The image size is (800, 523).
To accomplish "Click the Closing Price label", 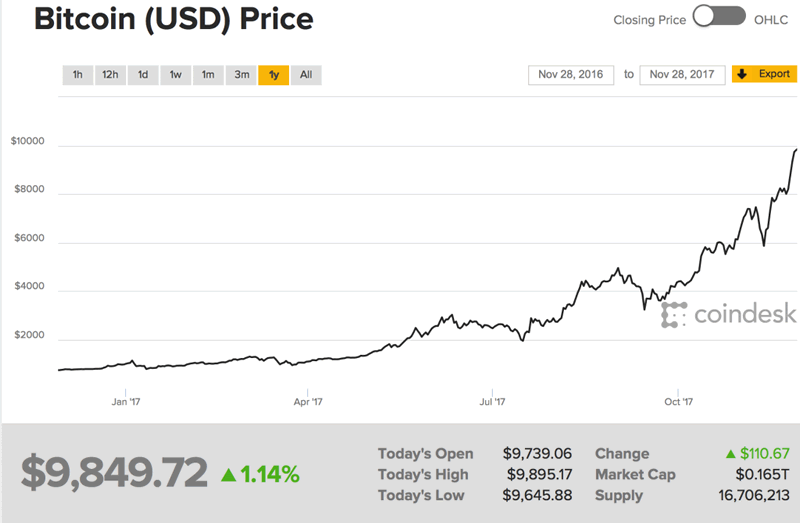I will click(x=647, y=17).
